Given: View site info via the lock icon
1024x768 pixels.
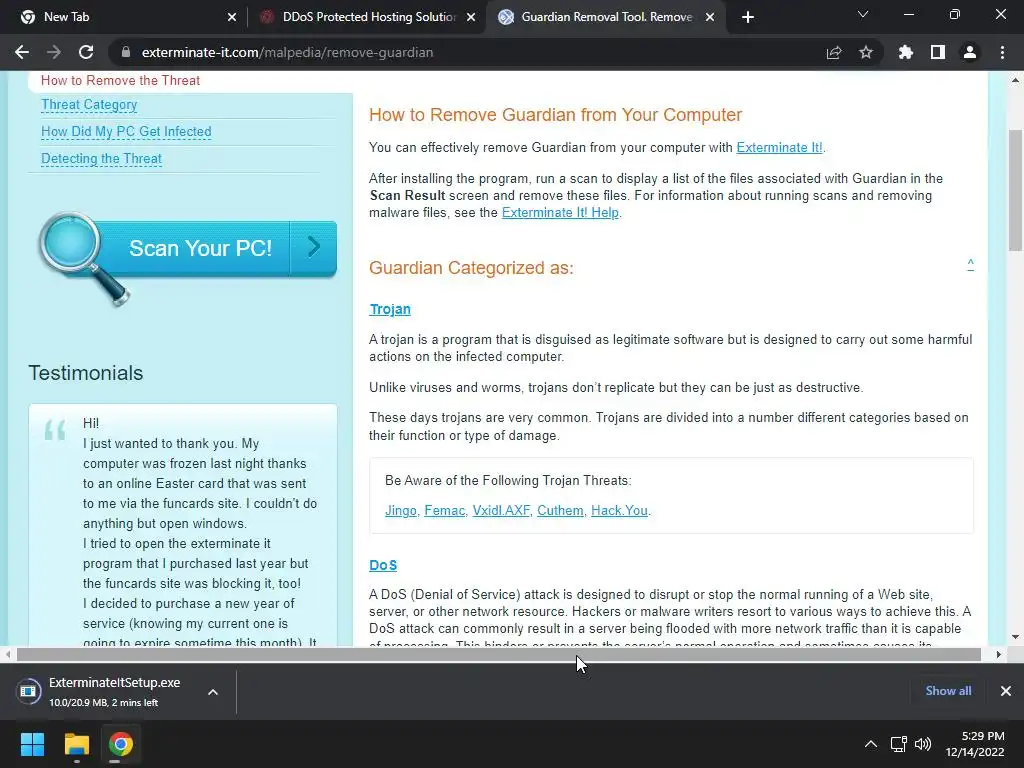Looking at the screenshot, I should [126, 52].
